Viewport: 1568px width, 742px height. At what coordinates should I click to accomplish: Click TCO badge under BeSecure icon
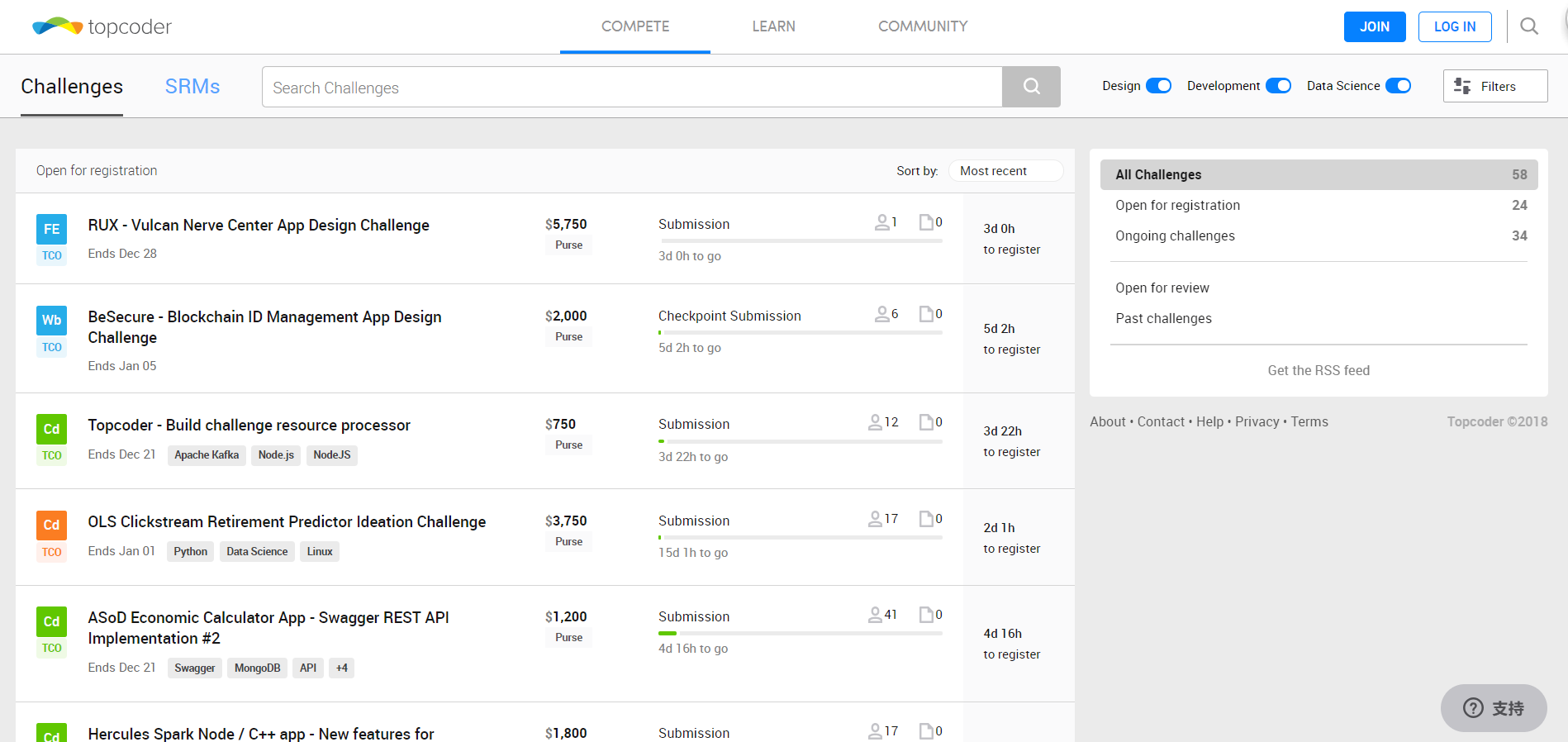(51, 347)
